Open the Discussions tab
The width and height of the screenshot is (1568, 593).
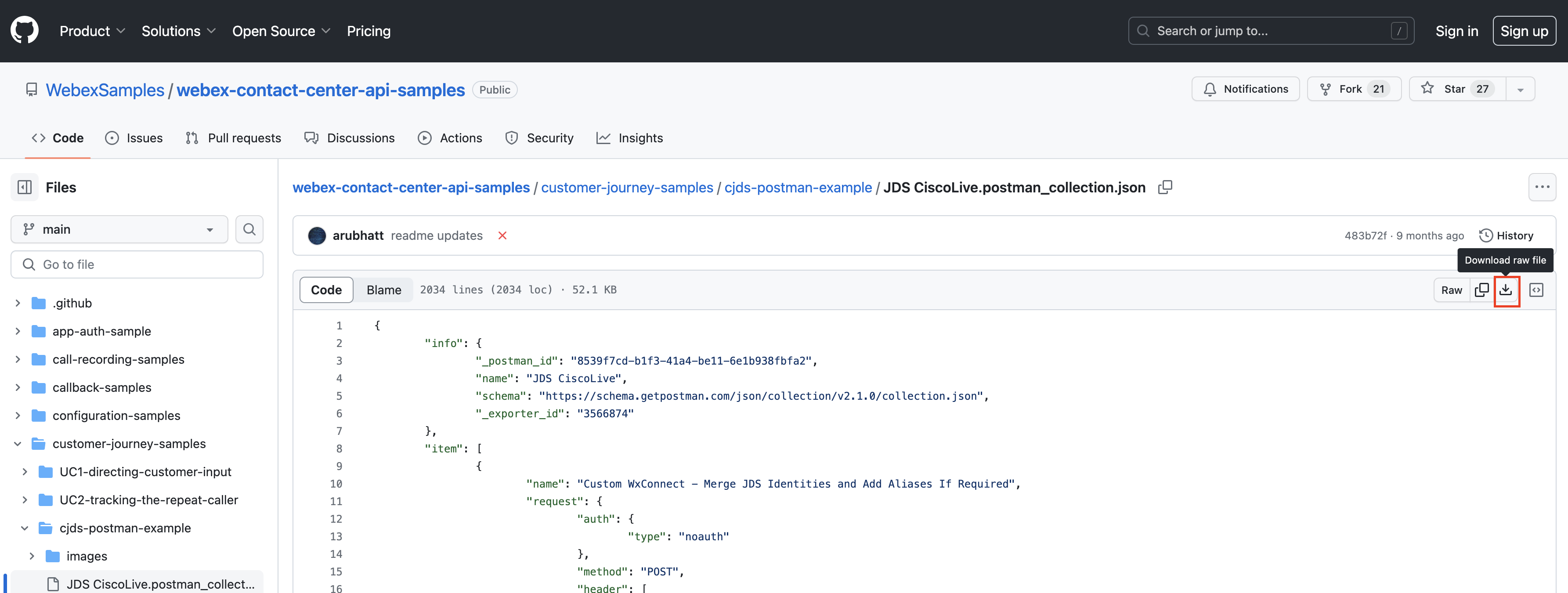[349, 138]
